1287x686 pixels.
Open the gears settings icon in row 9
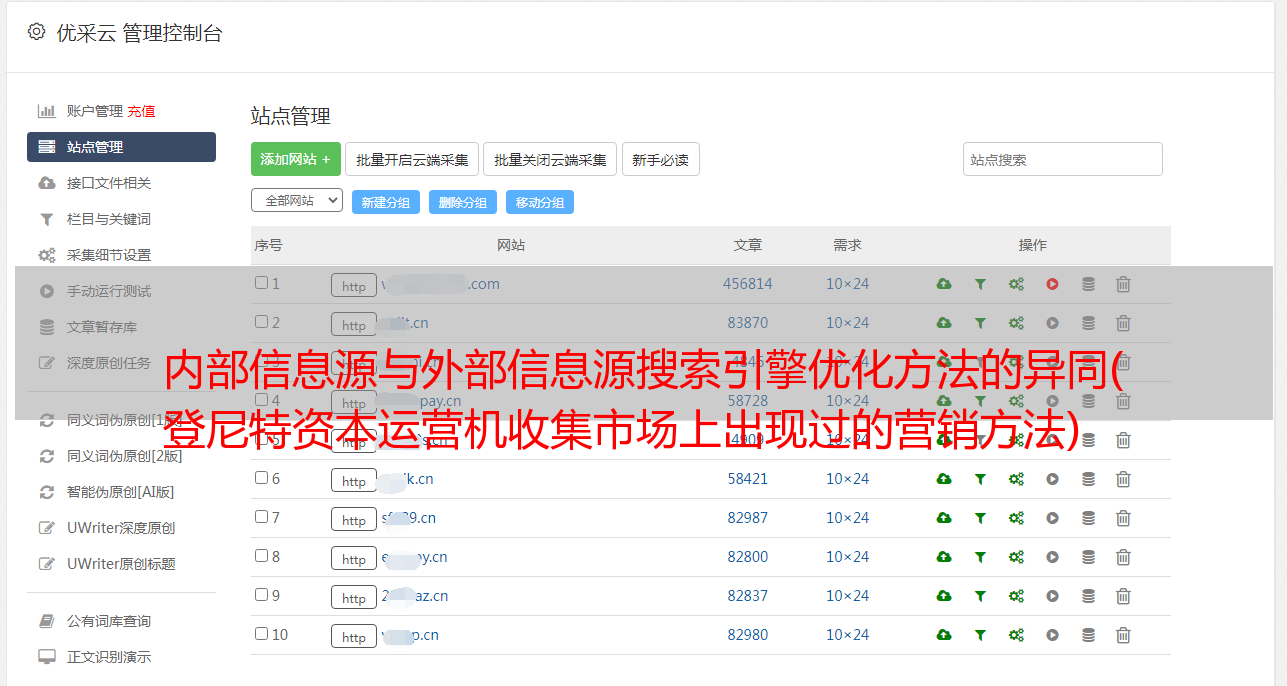(1016, 596)
